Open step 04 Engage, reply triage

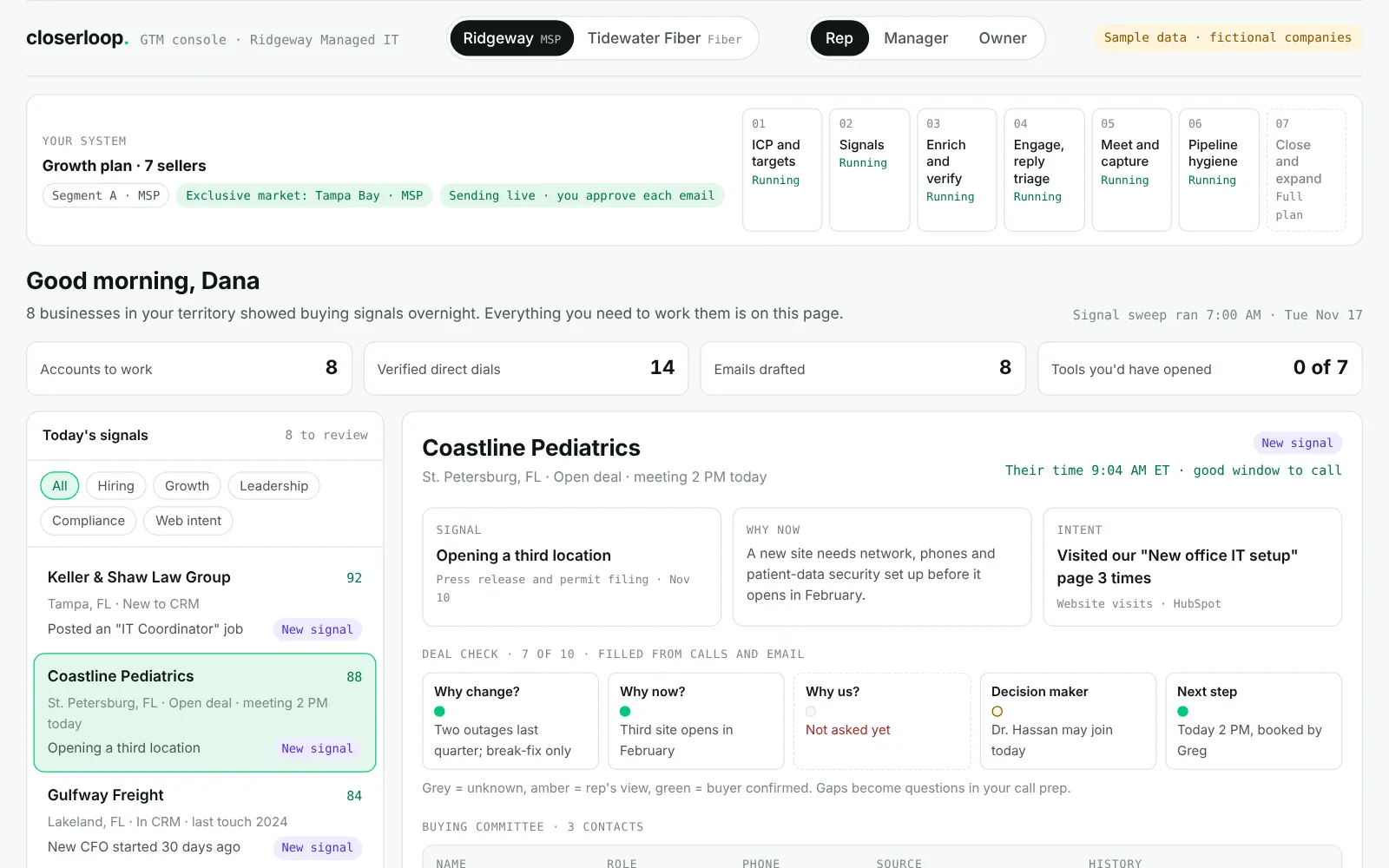[1043, 169]
